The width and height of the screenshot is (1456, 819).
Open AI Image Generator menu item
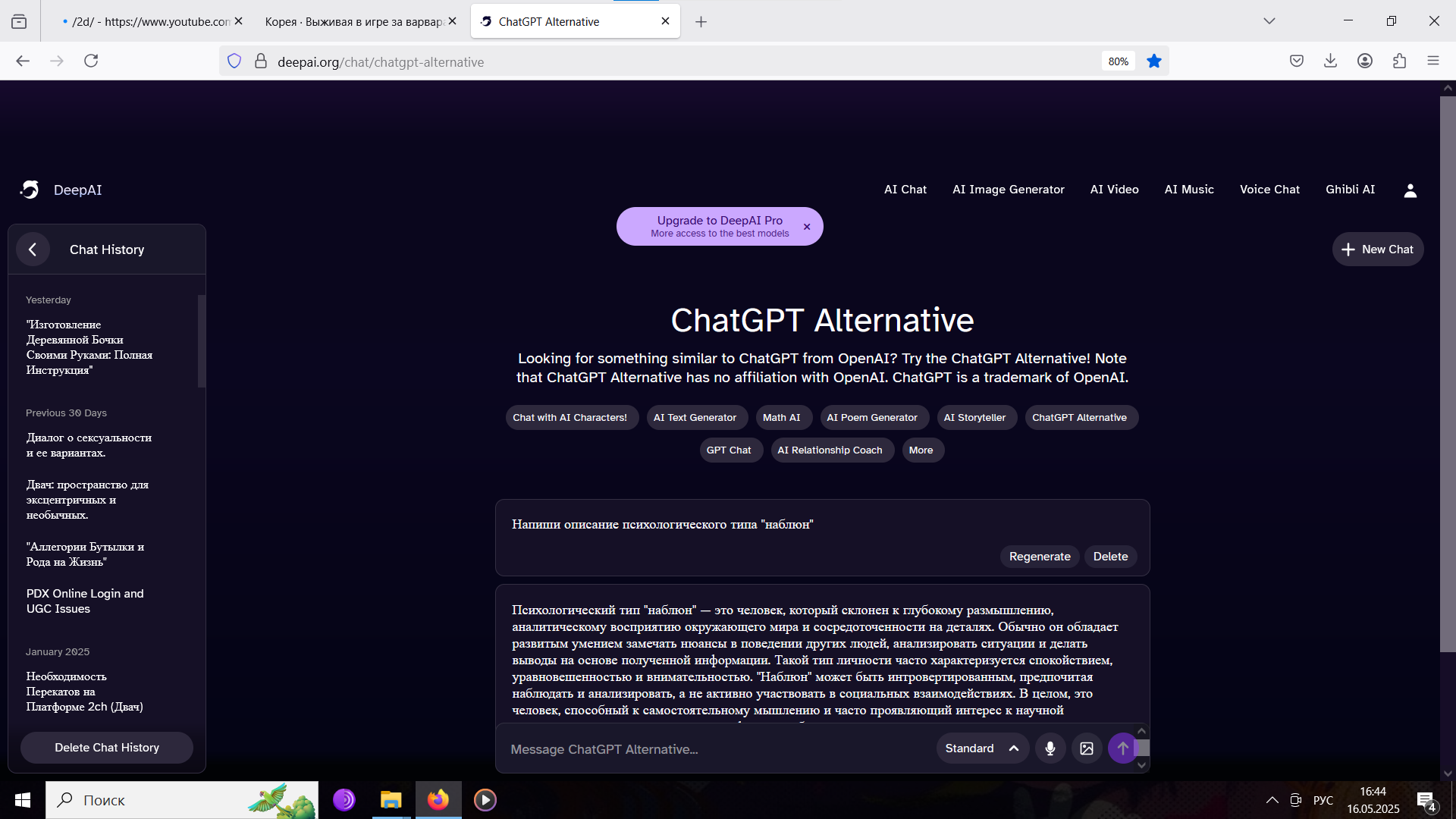(1008, 190)
